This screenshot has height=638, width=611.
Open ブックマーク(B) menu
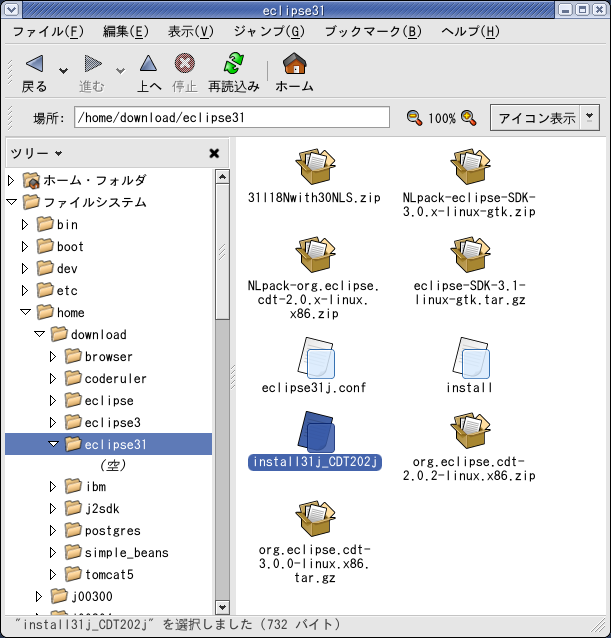[x=373, y=32]
